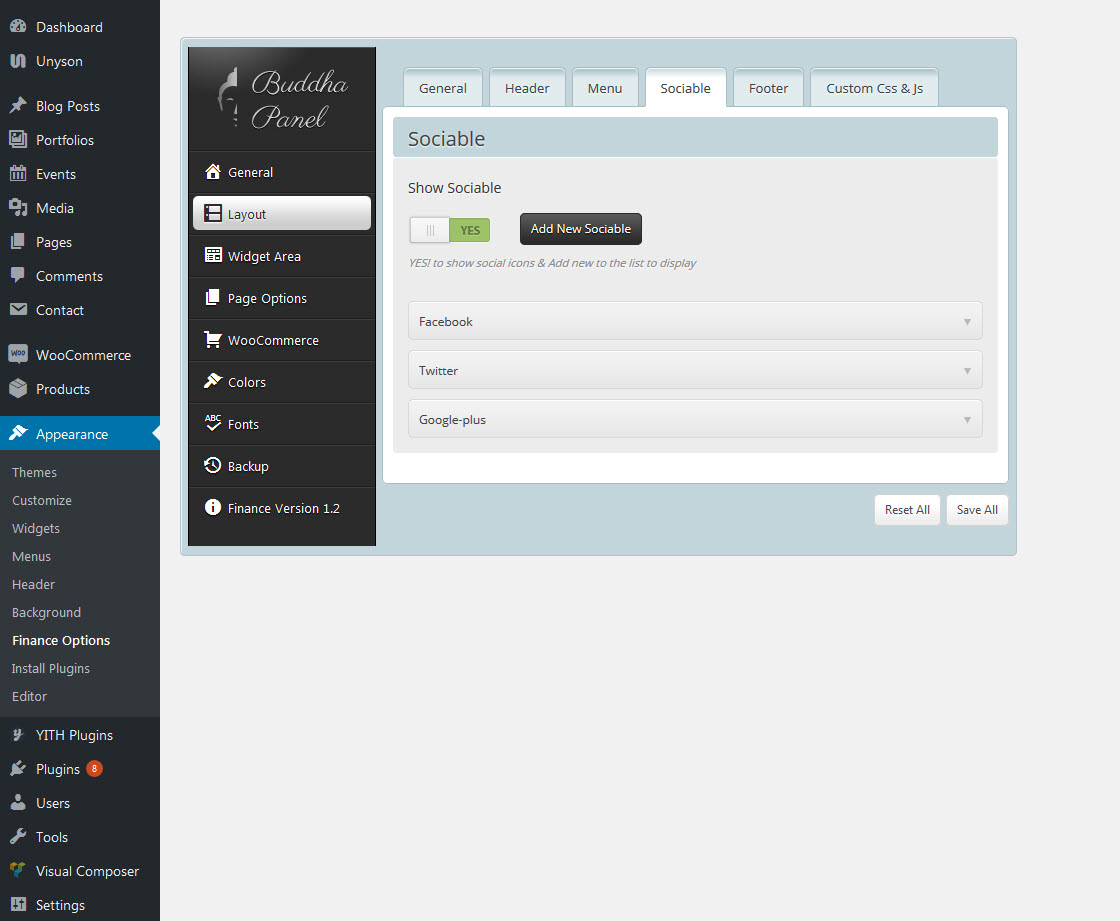Toggle the Show Sociable YES switch
Viewport: 1120px width, 921px height.
click(x=449, y=230)
